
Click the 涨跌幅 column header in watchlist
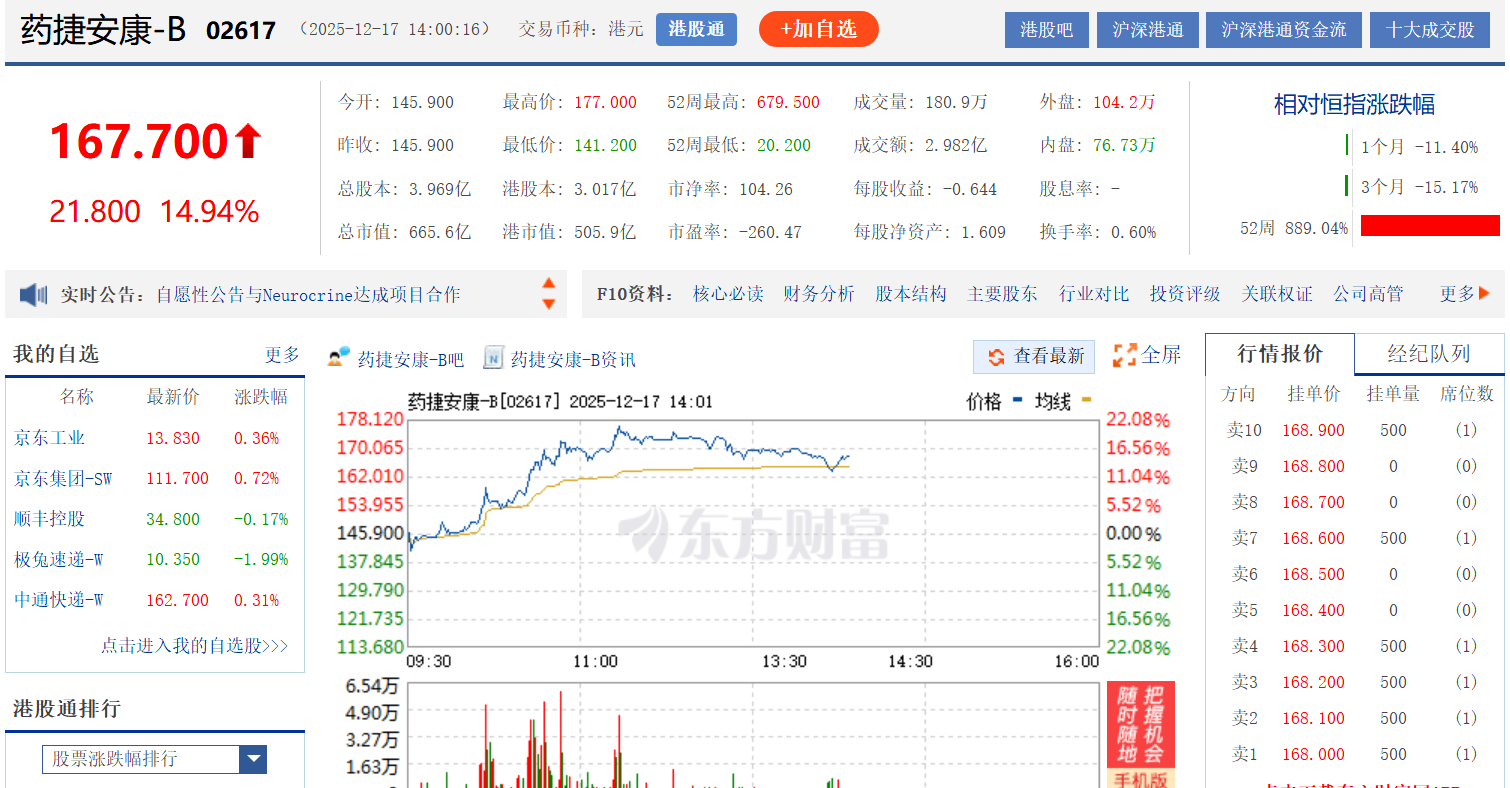pyautogui.click(x=261, y=397)
